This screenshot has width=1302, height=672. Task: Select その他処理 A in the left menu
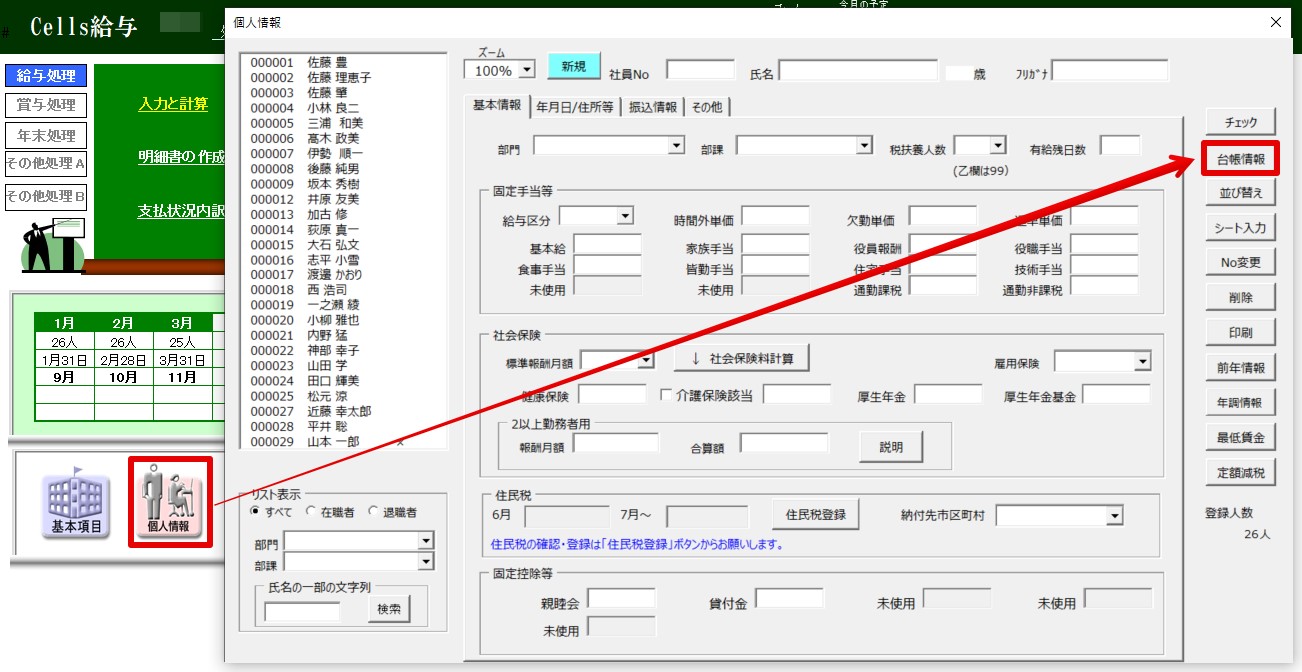(x=46, y=164)
